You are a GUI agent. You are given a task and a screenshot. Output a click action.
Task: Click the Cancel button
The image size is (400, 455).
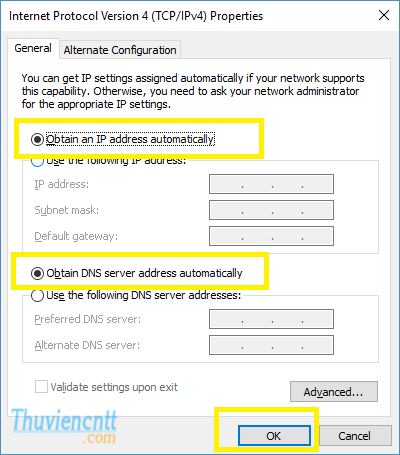pos(355,436)
